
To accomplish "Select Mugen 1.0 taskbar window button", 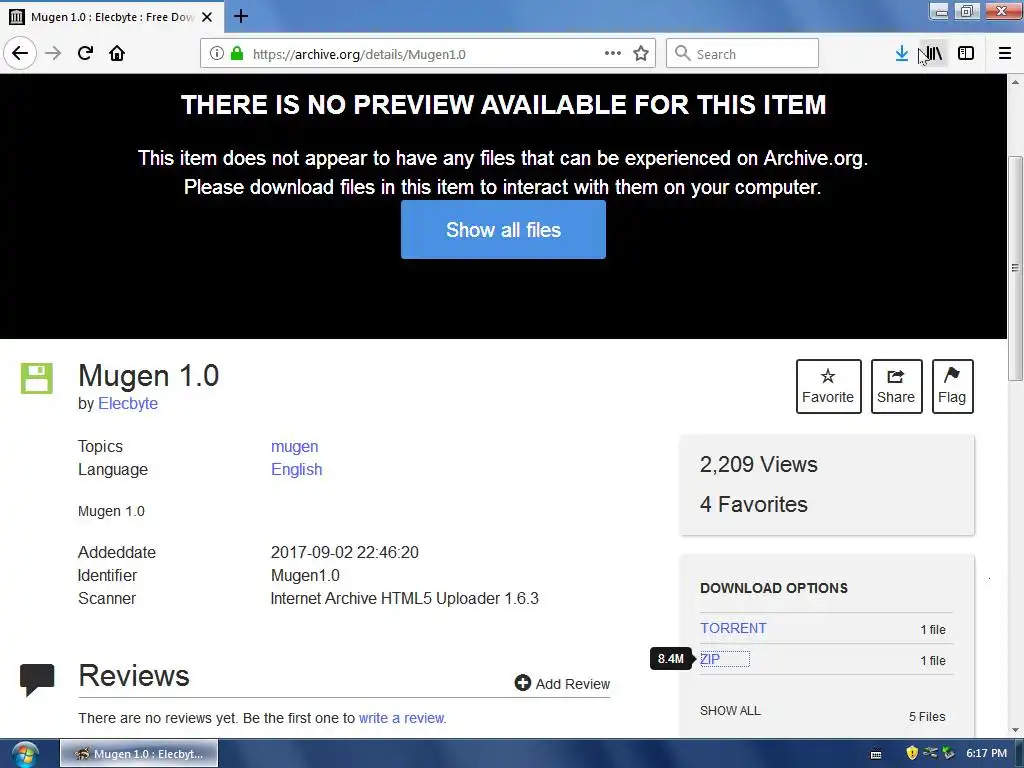I will [x=139, y=754].
